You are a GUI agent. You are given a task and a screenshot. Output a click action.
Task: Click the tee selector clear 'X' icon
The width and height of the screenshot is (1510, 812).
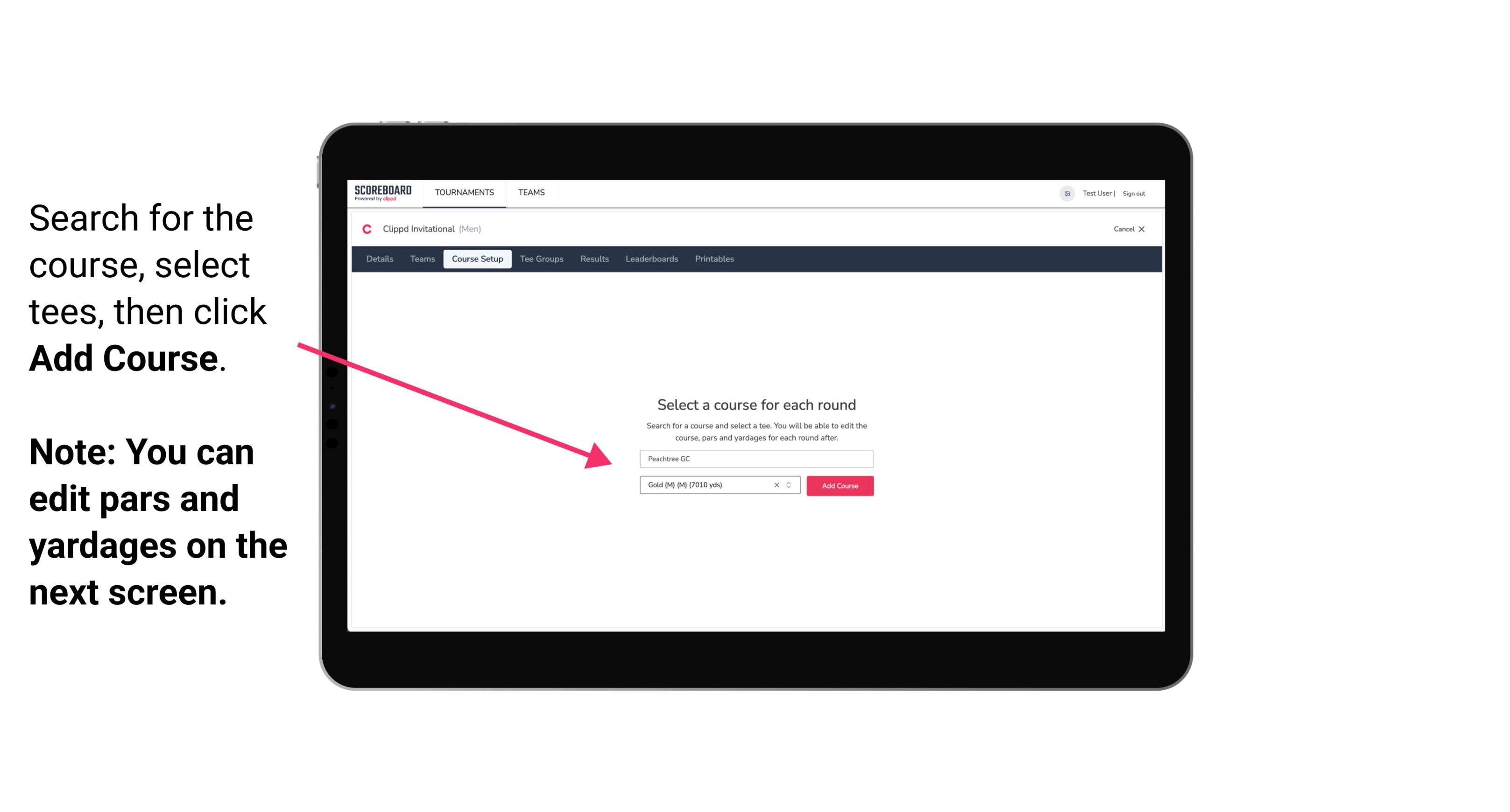(x=776, y=485)
